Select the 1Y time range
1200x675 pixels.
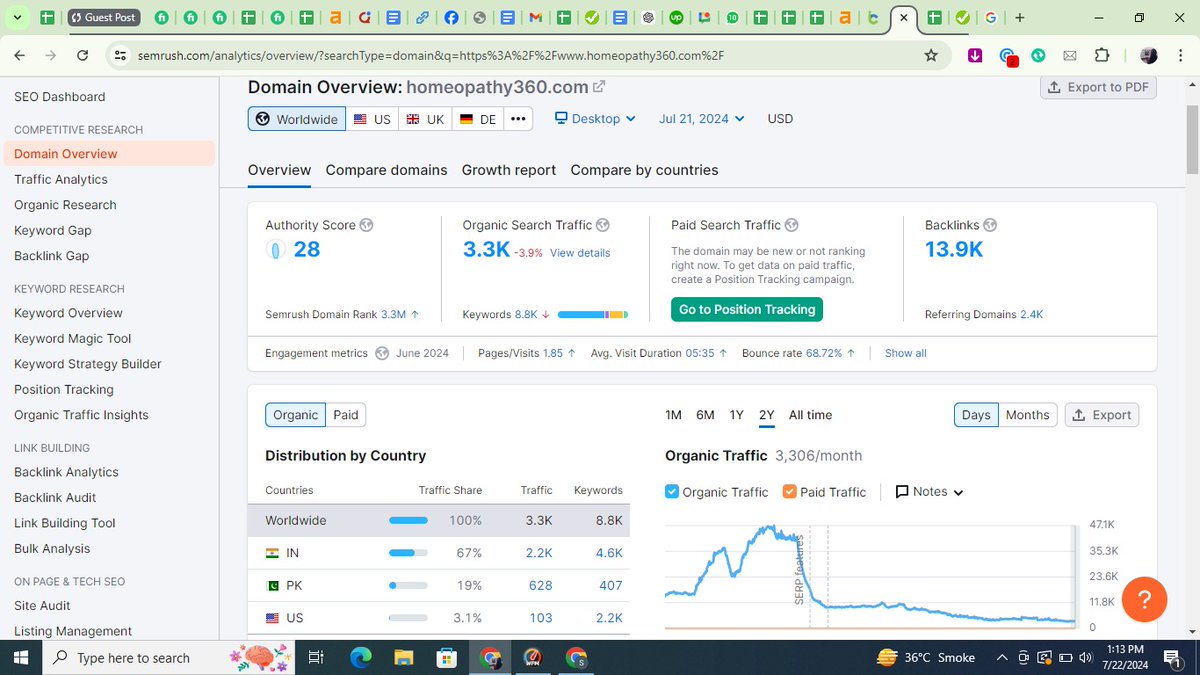[736, 415]
